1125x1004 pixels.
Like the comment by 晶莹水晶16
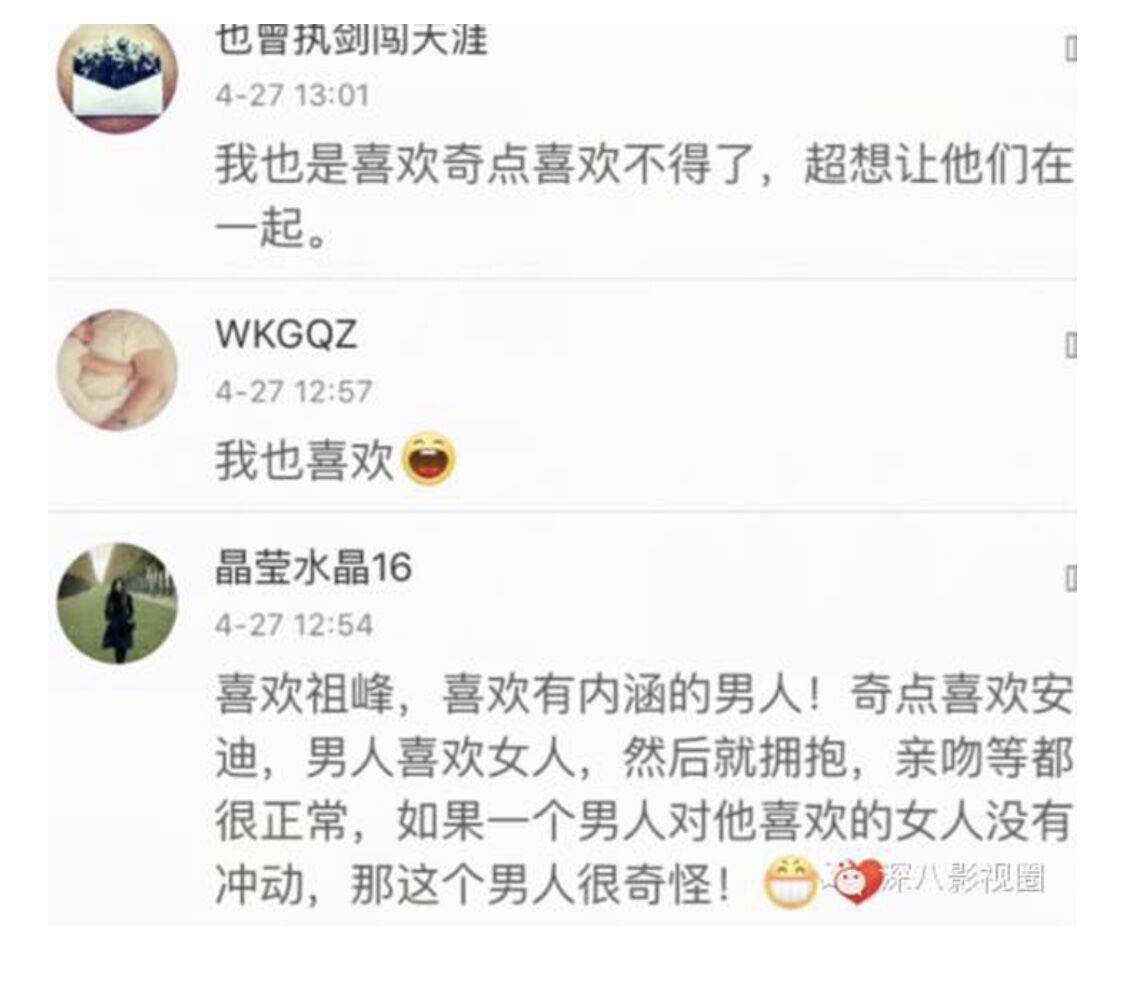[1070, 578]
